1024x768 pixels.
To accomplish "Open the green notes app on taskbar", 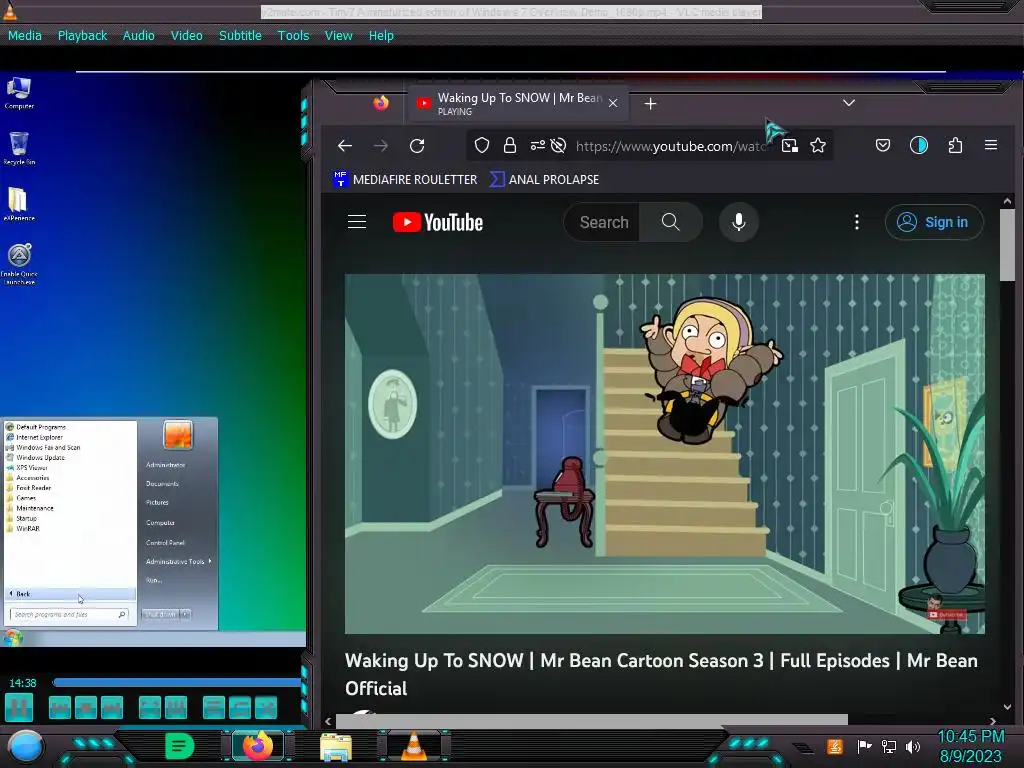I will 179,746.
